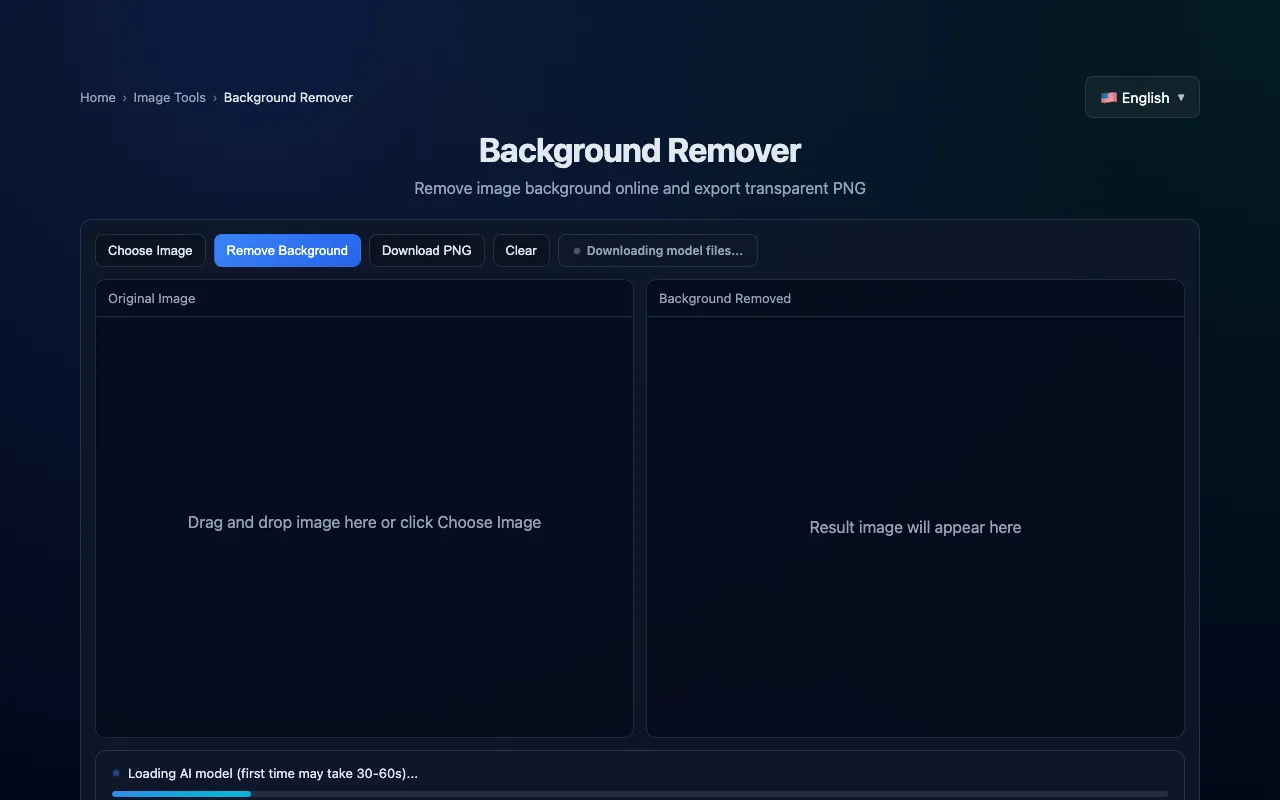Image resolution: width=1280 pixels, height=800 pixels.
Task: Click the Background Remover breadcrumb
Action: coord(288,97)
